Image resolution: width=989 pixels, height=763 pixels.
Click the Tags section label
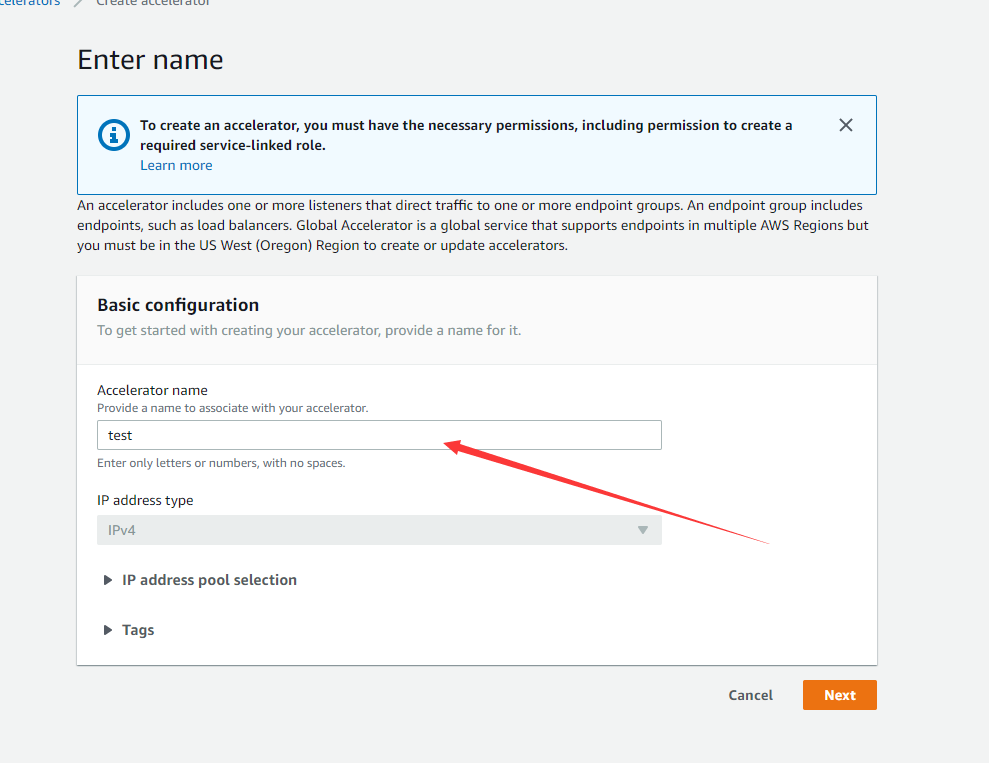pos(138,630)
